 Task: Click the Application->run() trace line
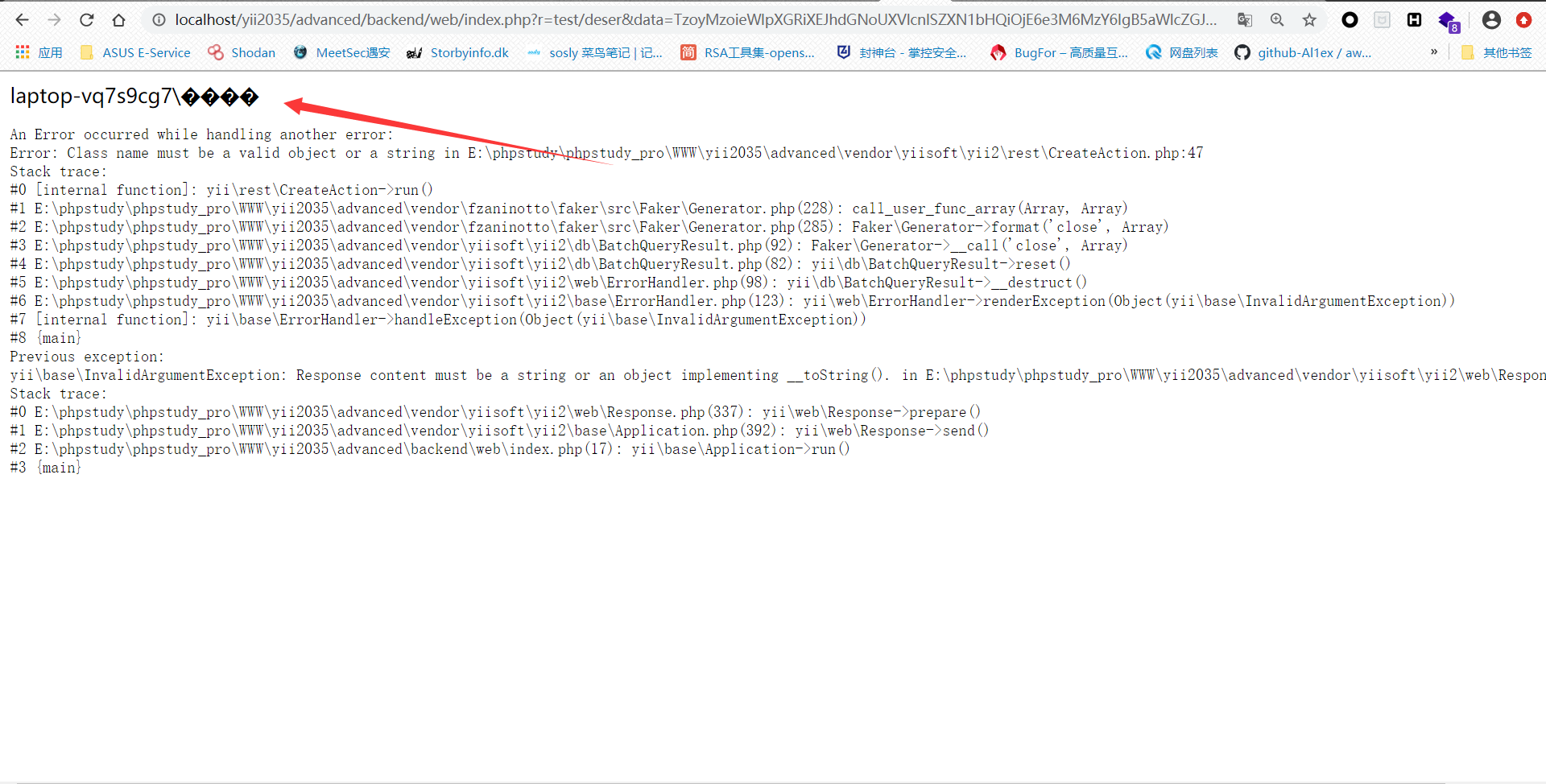click(430, 449)
